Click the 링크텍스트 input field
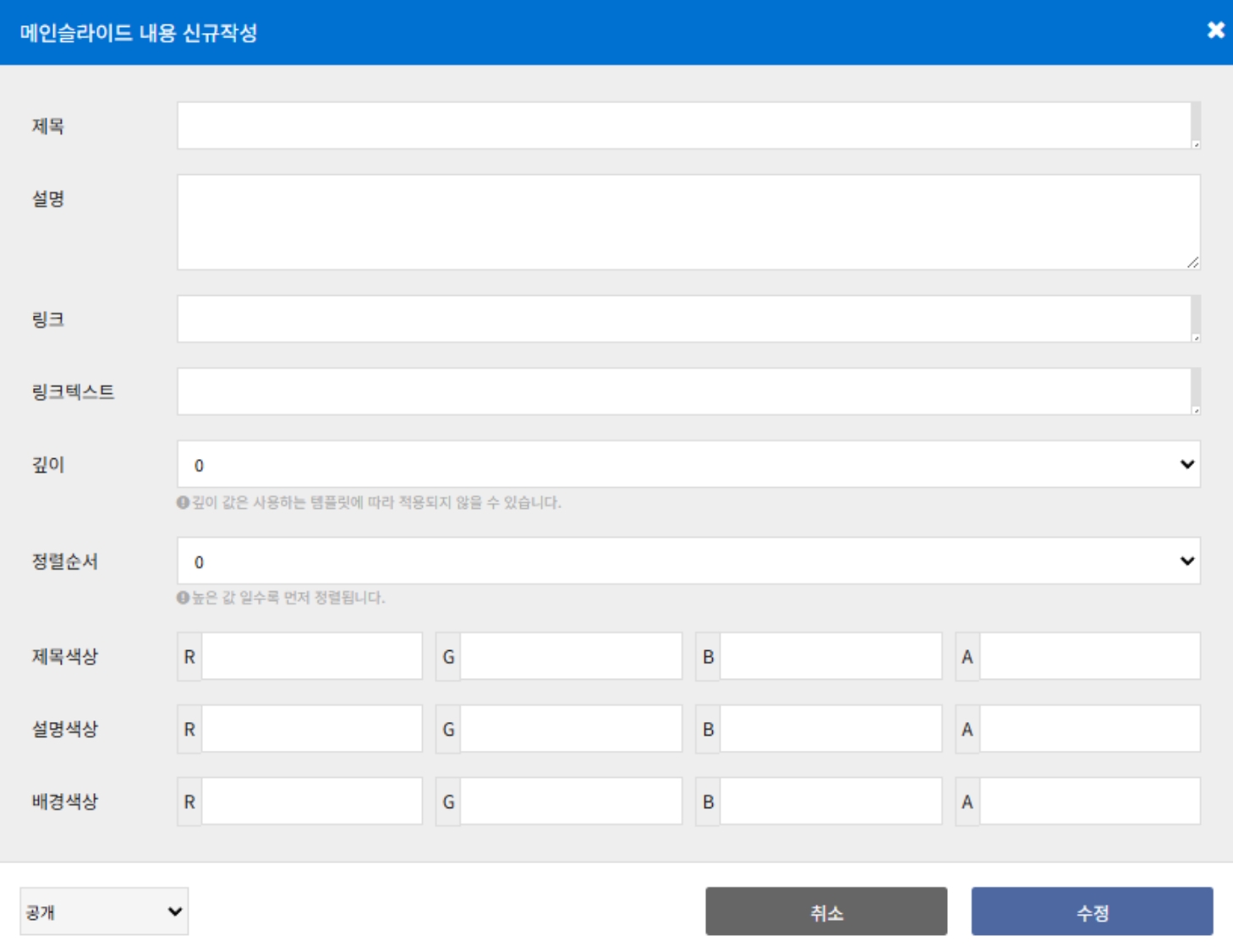Screen dimensions: 1233x952 (688, 391)
